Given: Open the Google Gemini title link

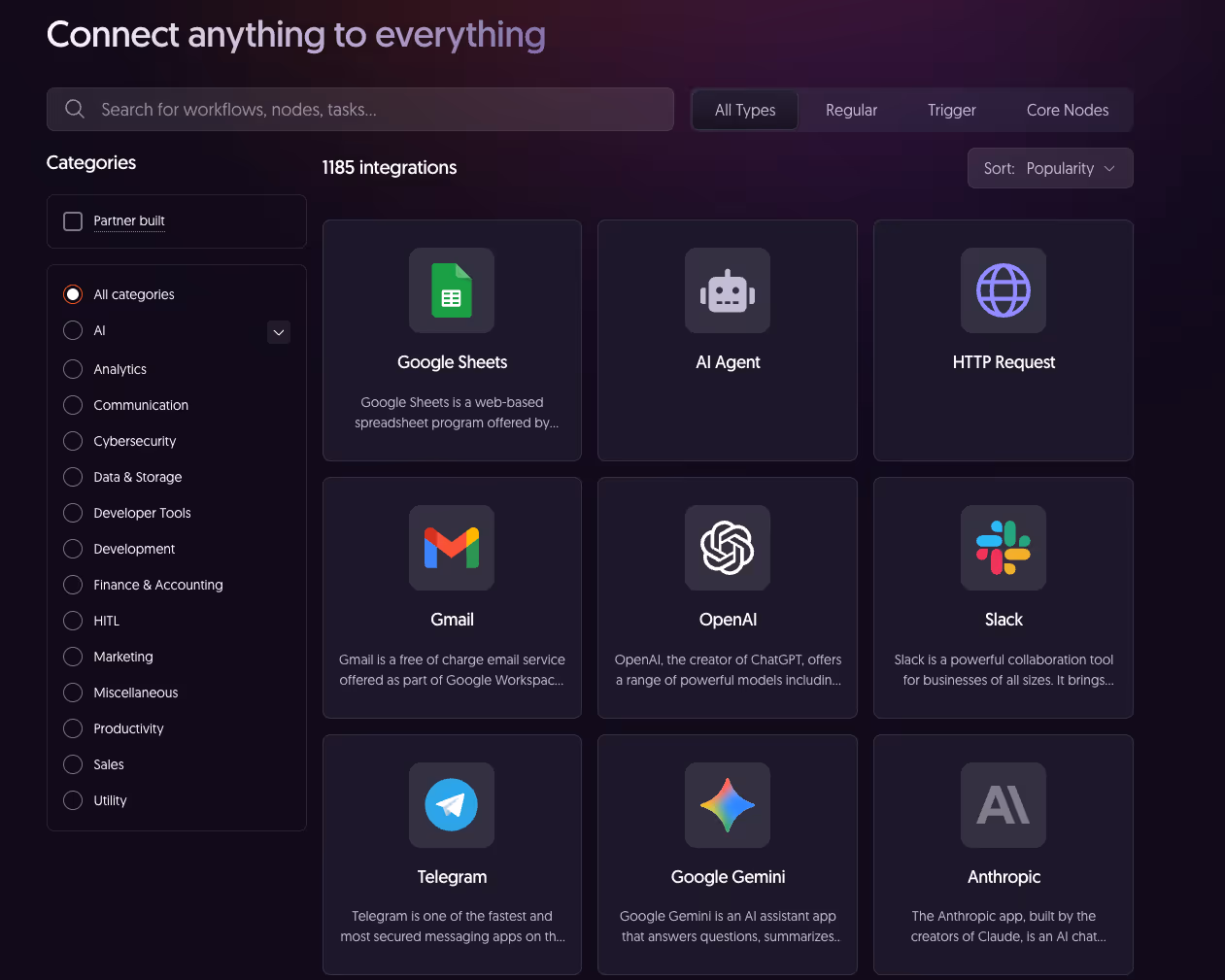Looking at the screenshot, I should click(x=728, y=877).
